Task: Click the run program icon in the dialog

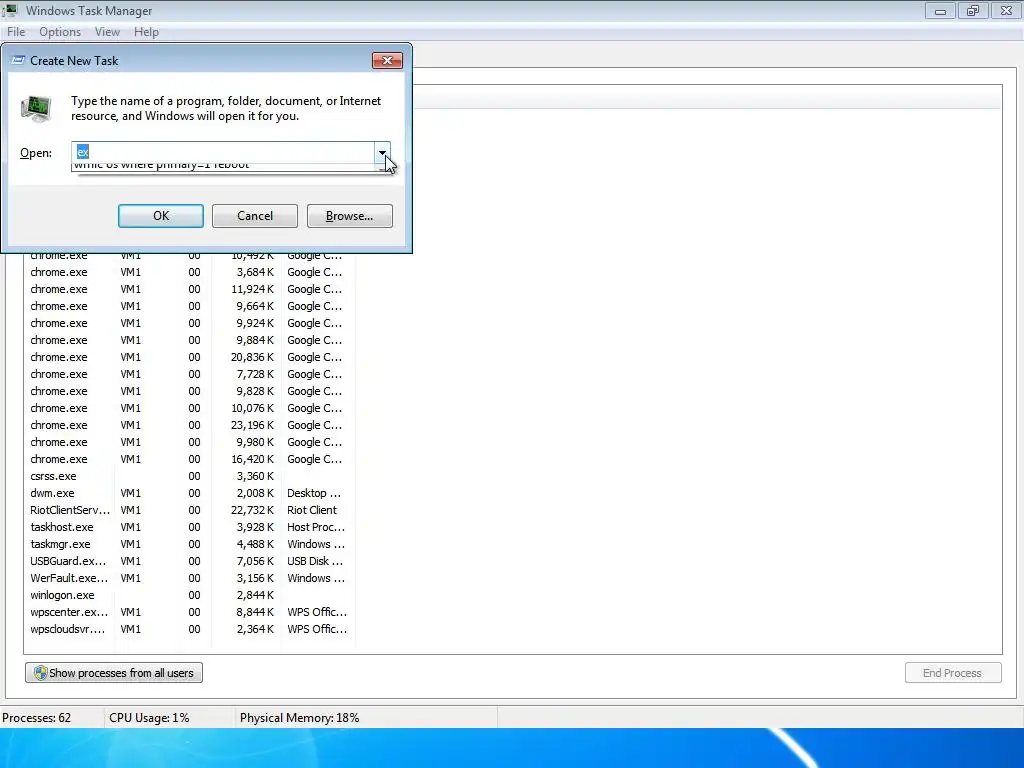Action: coord(36,108)
